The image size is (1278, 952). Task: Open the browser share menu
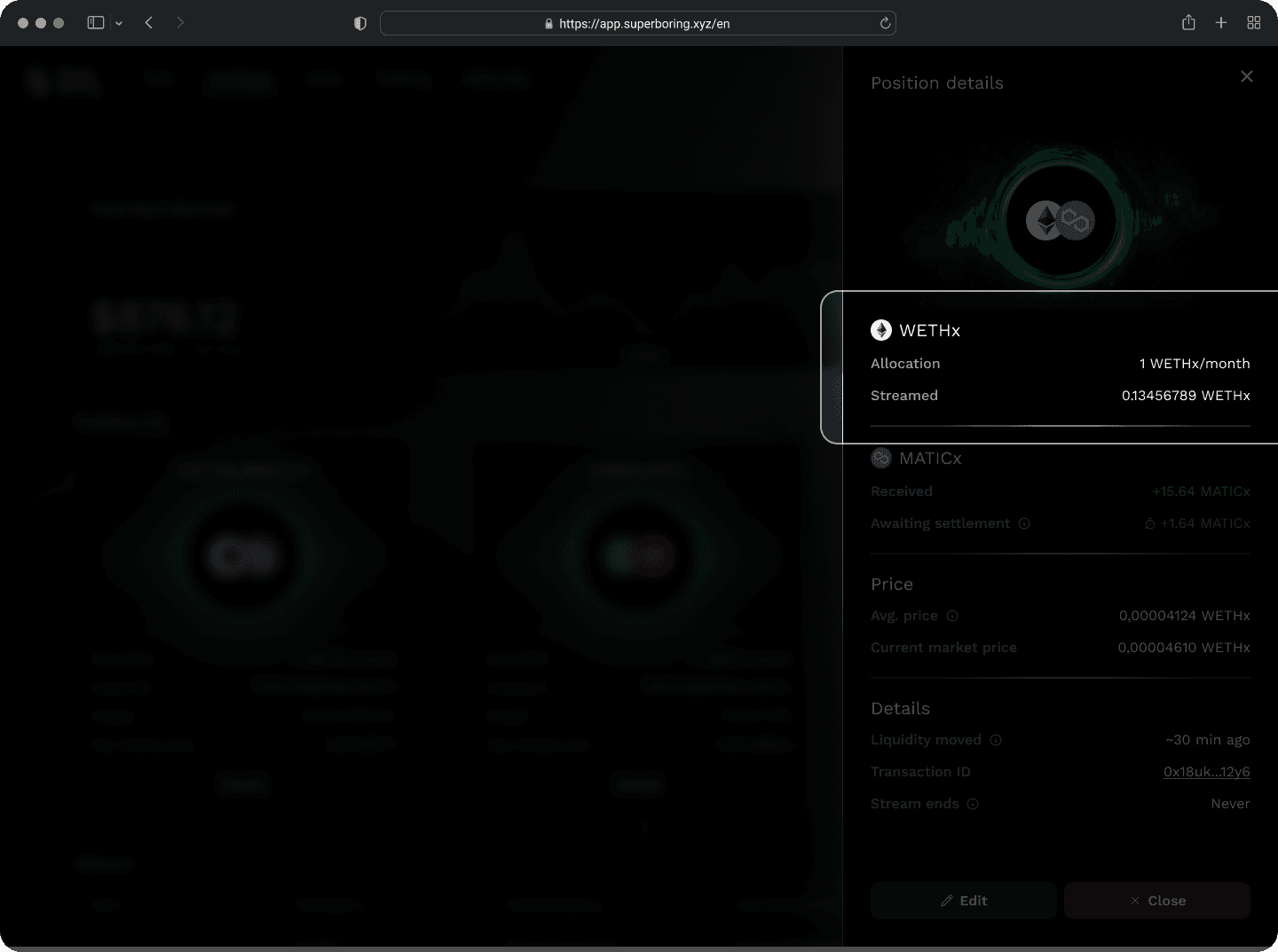pos(1188,23)
